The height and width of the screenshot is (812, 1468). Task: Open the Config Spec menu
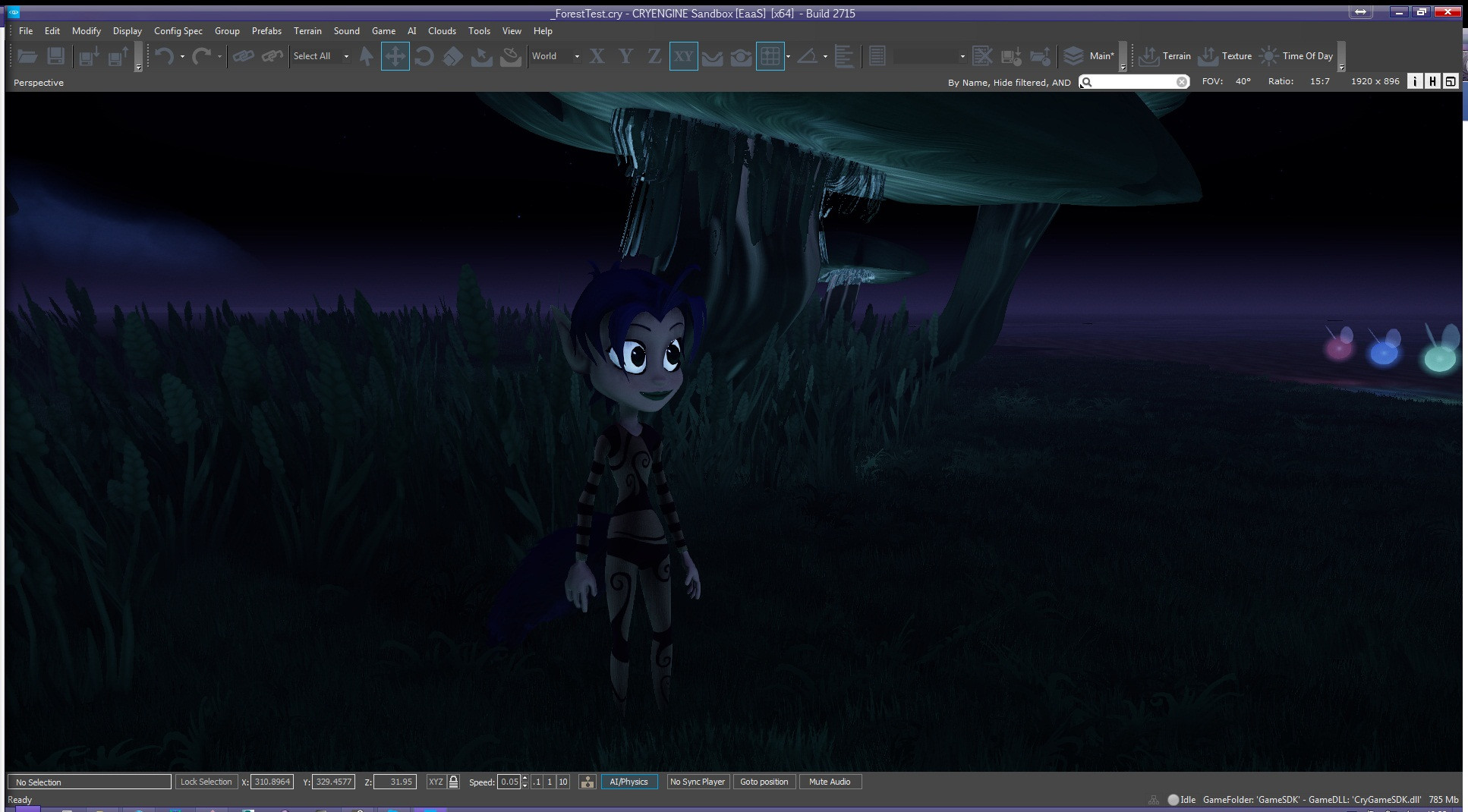tap(178, 31)
